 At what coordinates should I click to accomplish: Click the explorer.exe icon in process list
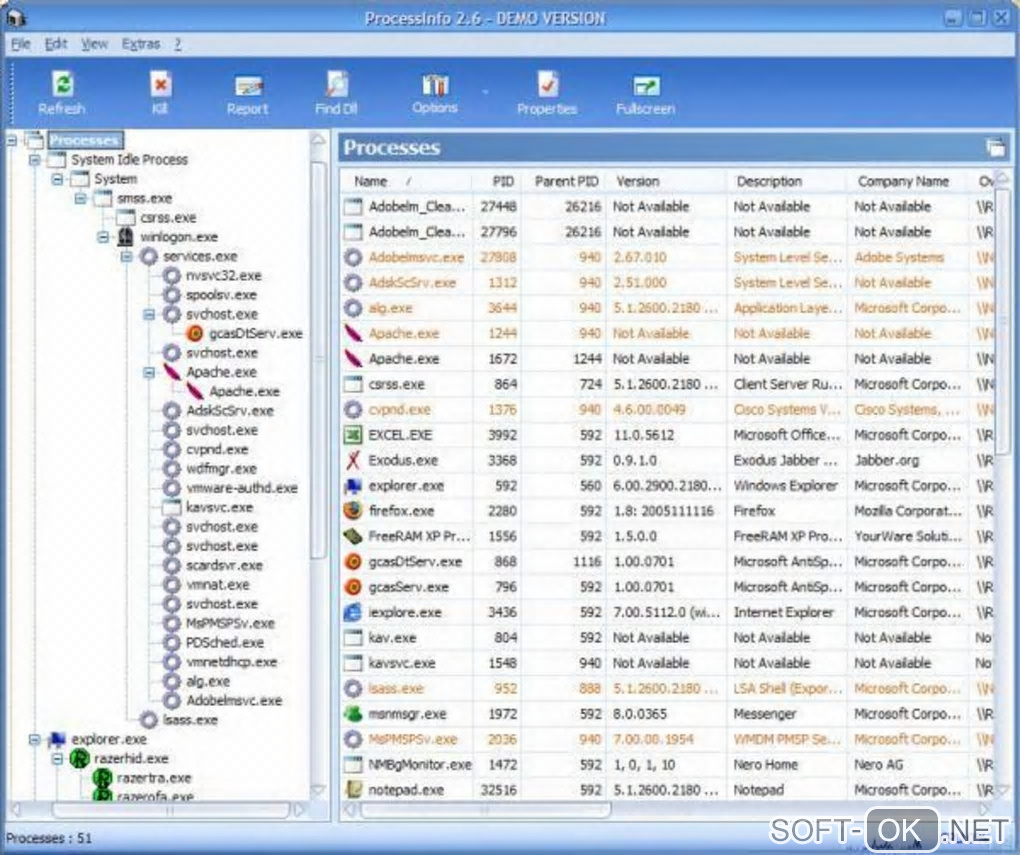click(x=353, y=485)
